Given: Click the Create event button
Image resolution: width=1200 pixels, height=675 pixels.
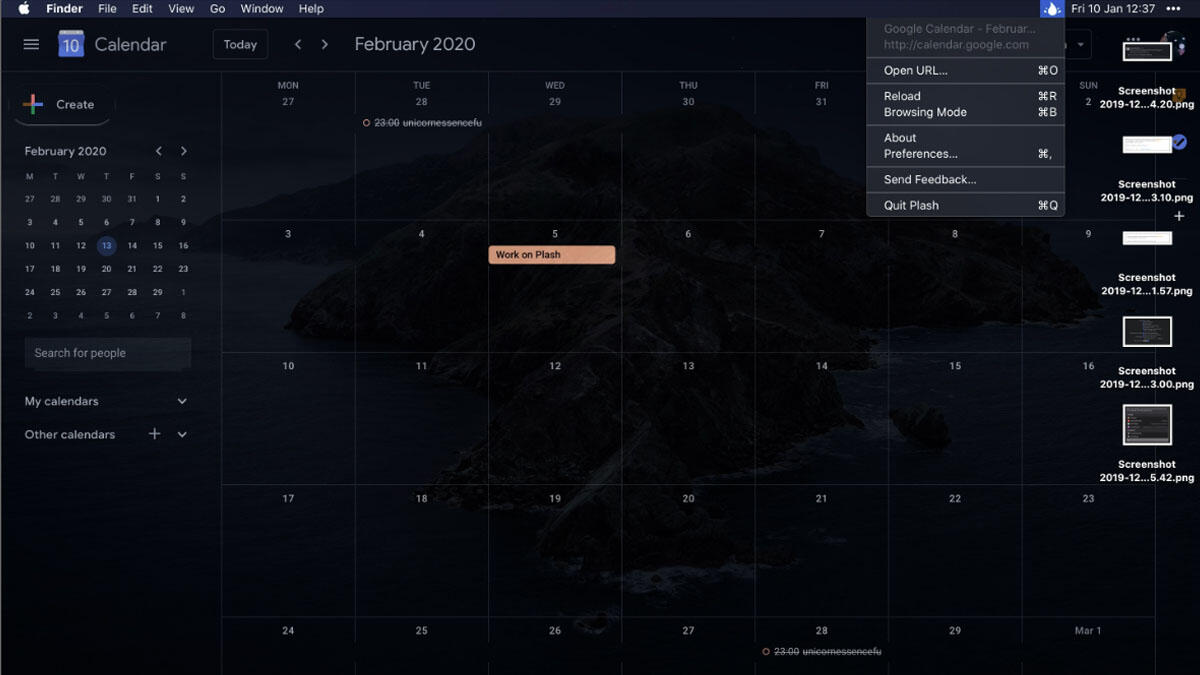Looking at the screenshot, I should 62,104.
